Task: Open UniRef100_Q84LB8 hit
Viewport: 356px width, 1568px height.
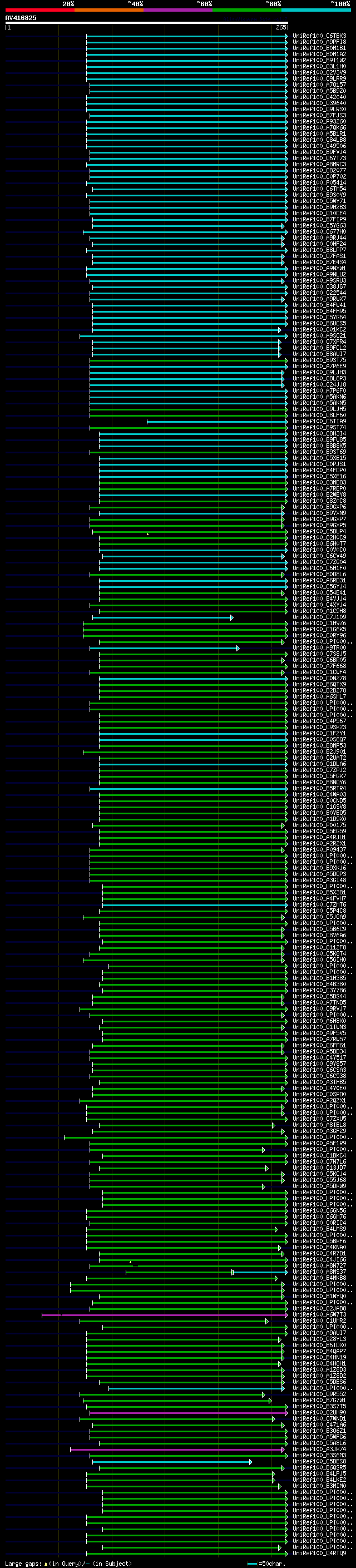Action: click(x=319, y=140)
